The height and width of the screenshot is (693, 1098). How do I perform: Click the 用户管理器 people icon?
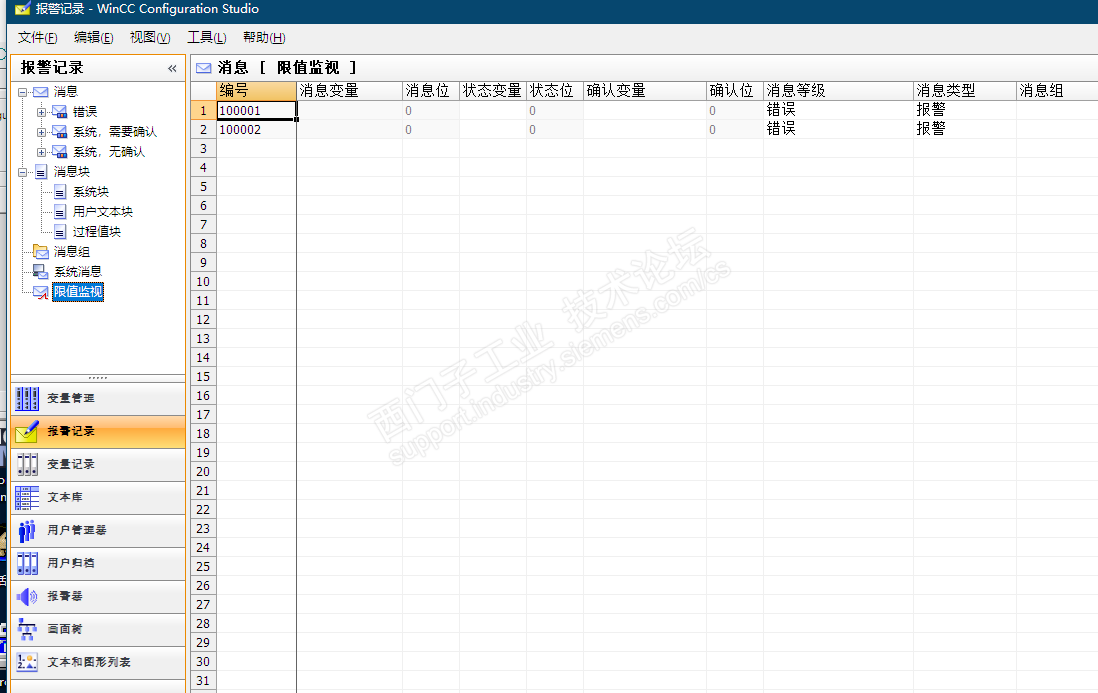tap(27, 531)
